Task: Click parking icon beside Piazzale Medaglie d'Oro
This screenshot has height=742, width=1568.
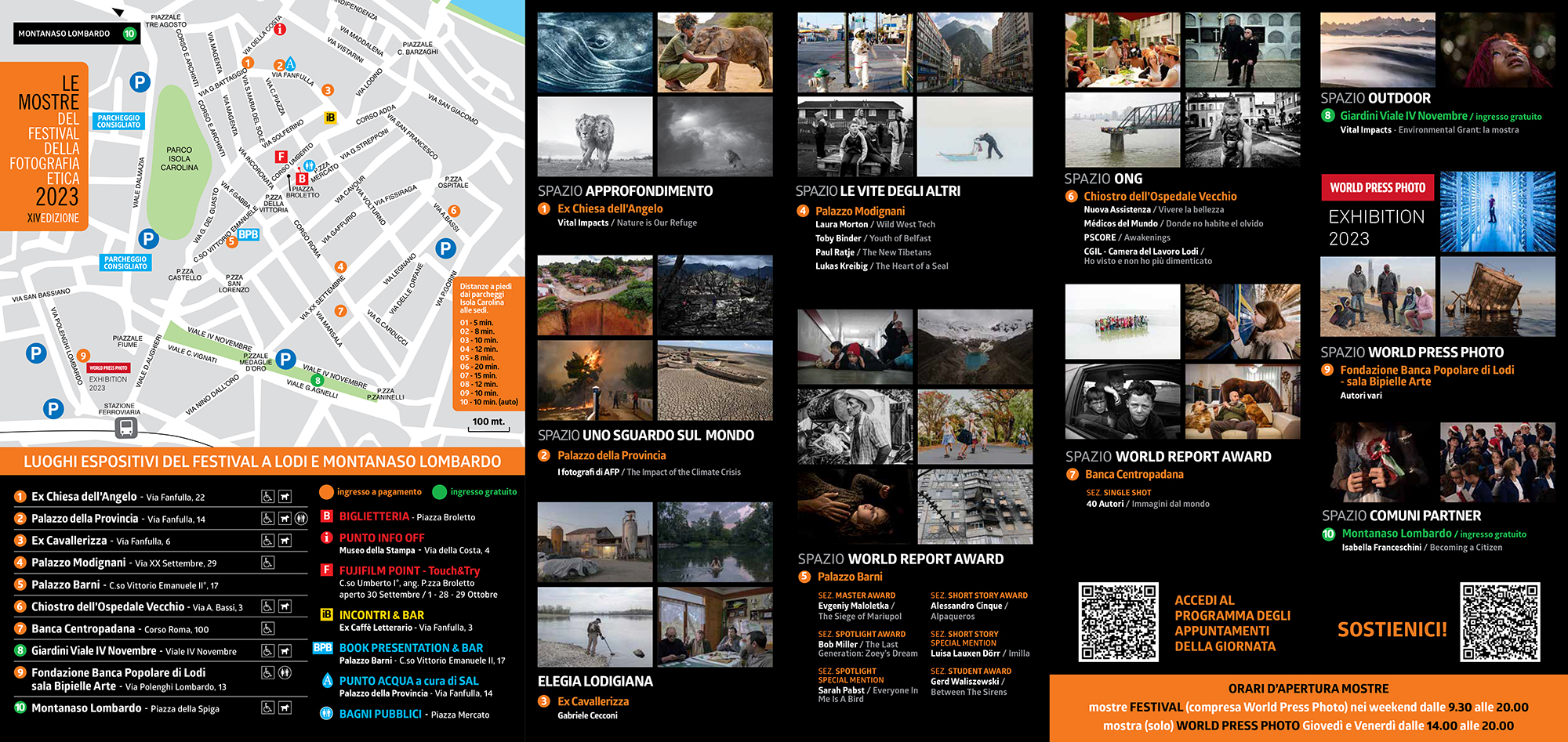Action: coord(285,360)
